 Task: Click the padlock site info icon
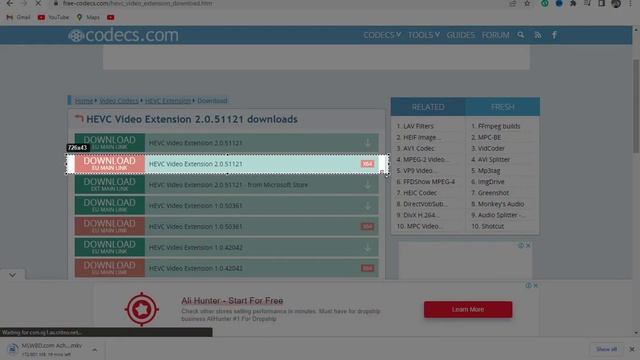tap(56, 3)
